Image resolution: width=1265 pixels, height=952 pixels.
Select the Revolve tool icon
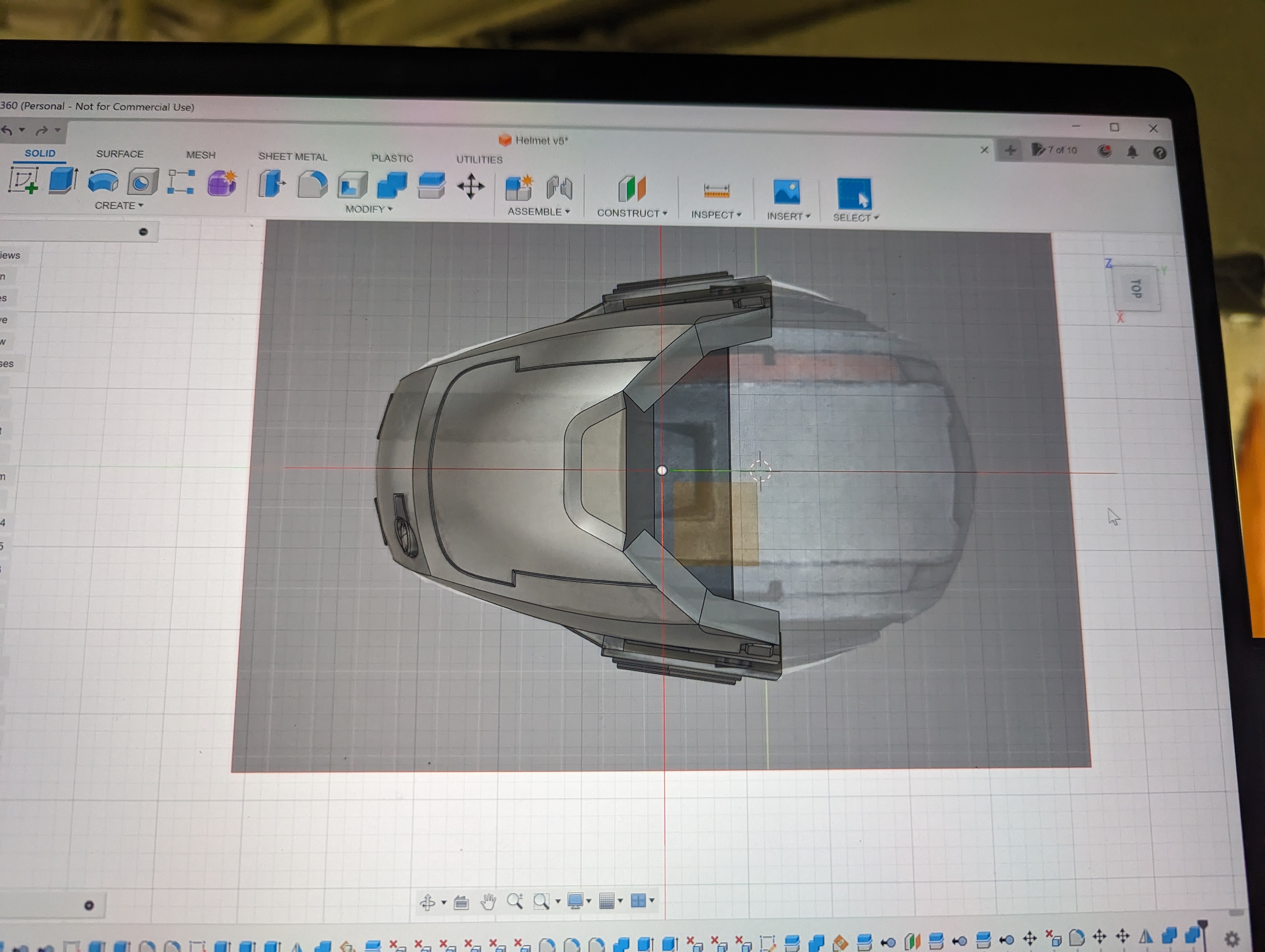pyautogui.click(x=103, y=182)
